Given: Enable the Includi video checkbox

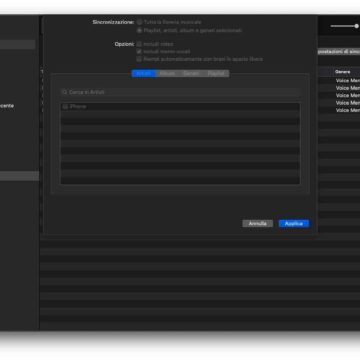Looking at the screenshot, I should click(139, 44).
